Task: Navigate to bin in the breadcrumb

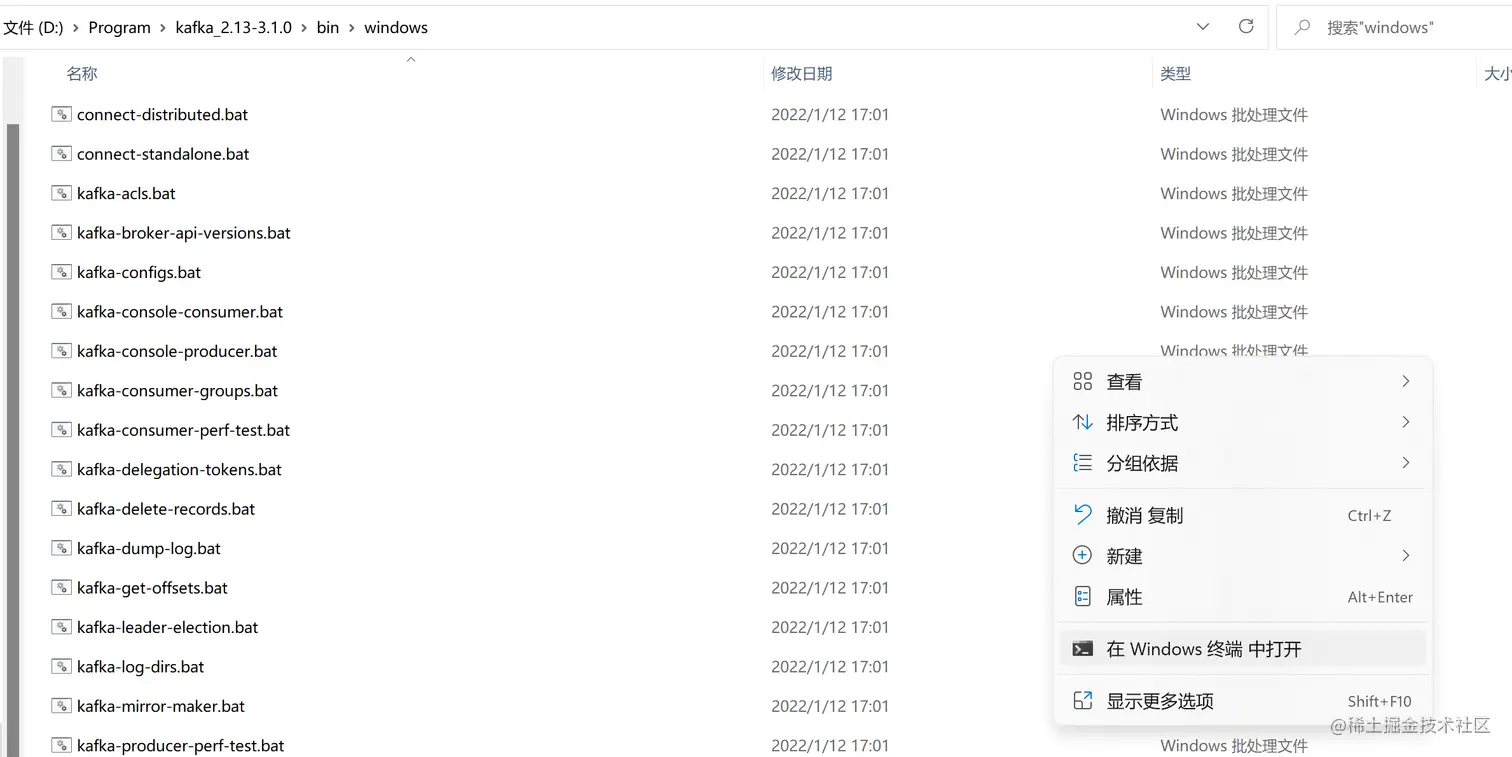Action: tap(328, 28)
